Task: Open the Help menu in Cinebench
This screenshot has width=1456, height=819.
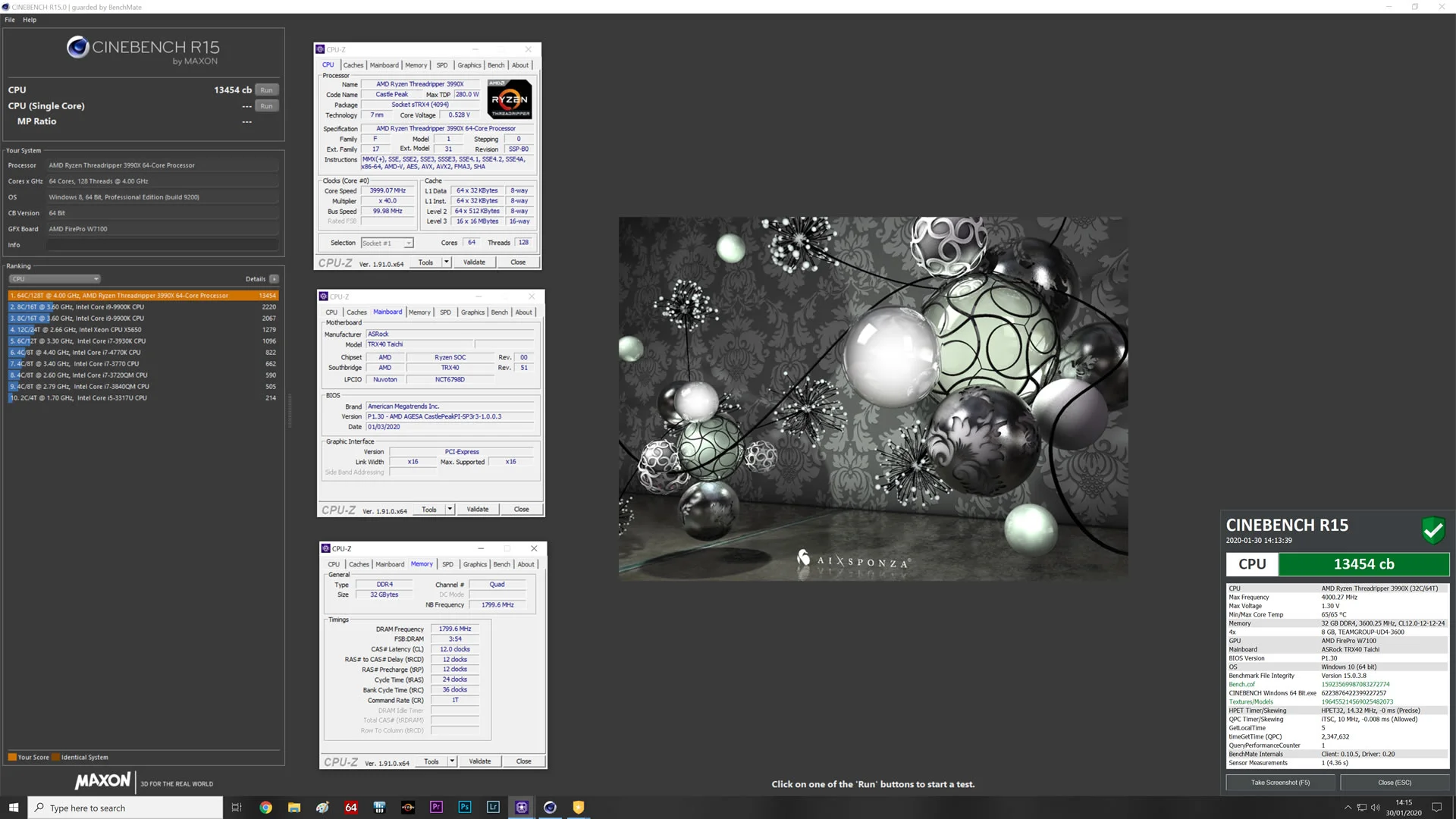Action: (30, 20)
